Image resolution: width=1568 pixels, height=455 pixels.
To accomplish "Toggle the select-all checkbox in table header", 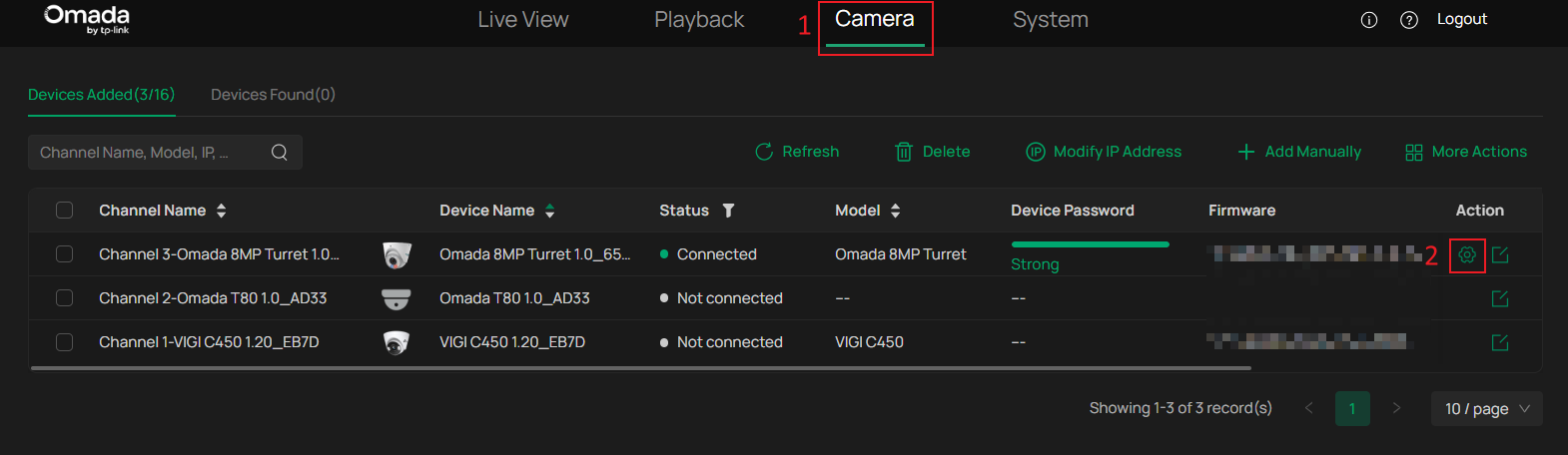I will tap(65, 211).
